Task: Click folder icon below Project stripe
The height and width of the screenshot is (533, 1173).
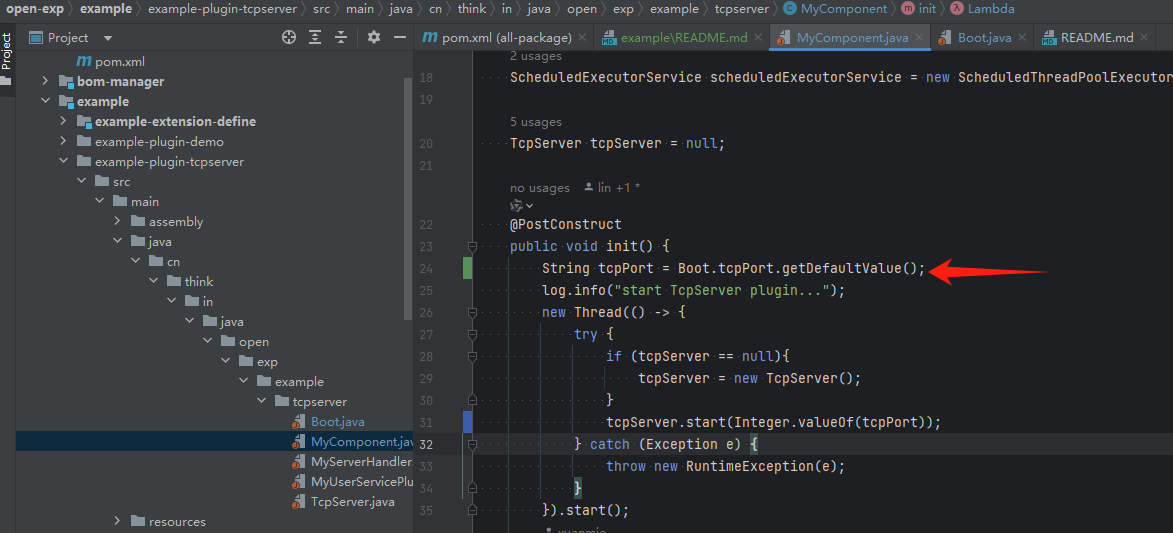Action: pyautogui.click(x=7, y=81)
